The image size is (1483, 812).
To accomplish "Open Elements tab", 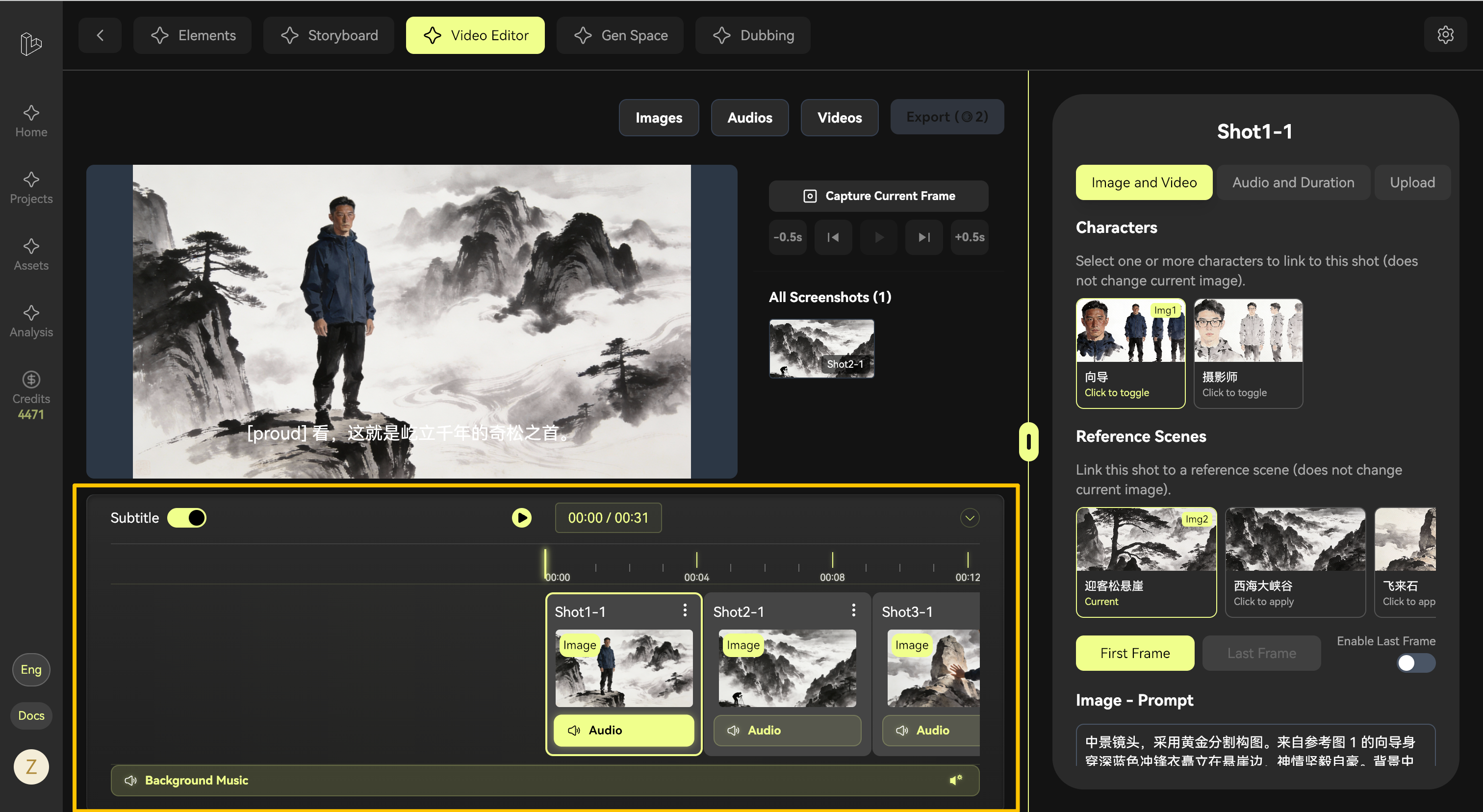I will 192,35.
